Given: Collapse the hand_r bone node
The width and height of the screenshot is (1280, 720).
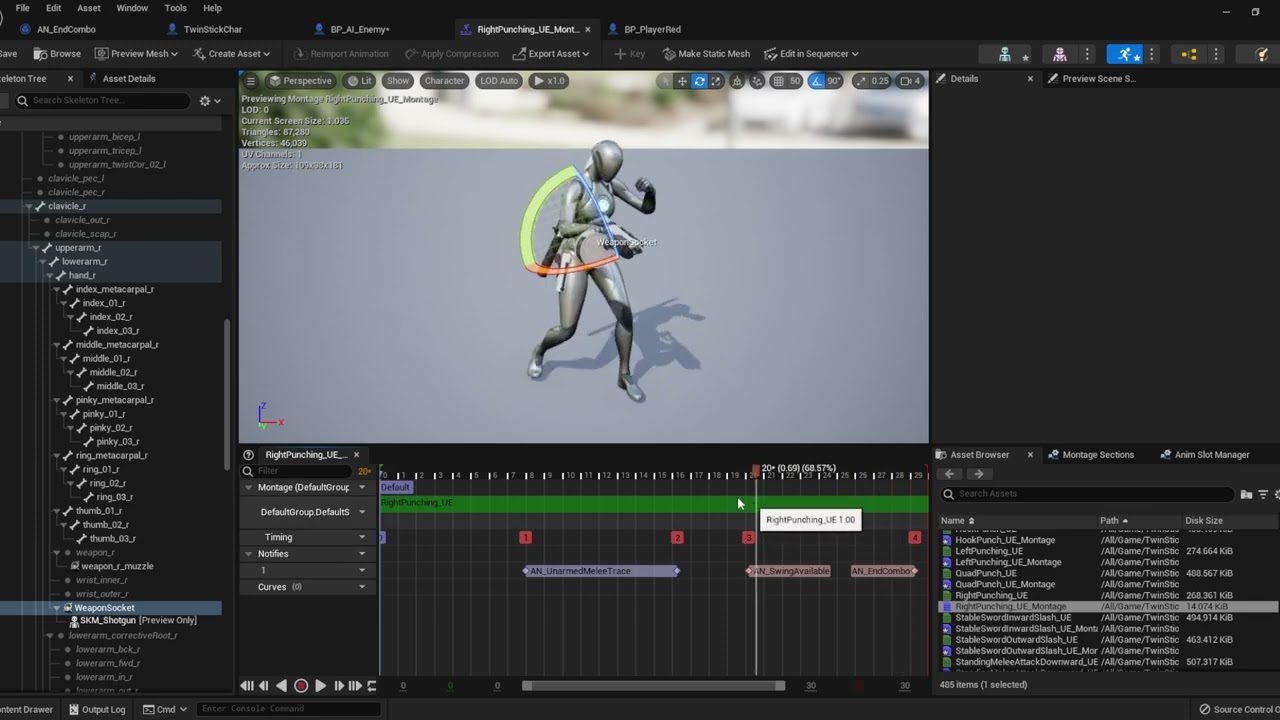Looking at the screenshot, I should point(50,276).
